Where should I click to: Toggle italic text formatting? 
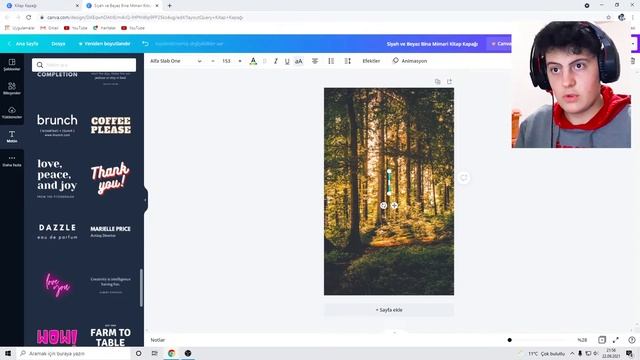click(x=276, y=61)
